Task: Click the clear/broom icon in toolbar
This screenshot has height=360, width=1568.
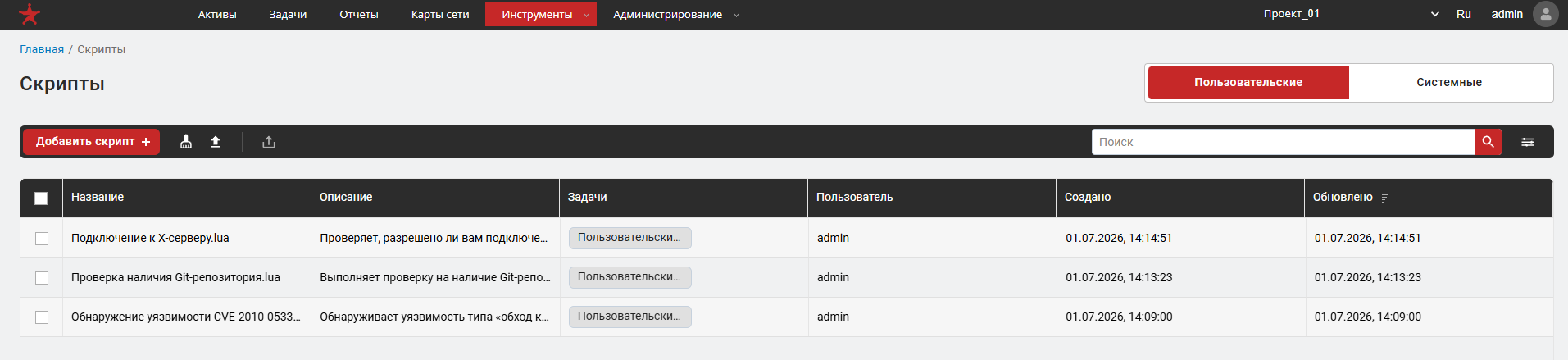Action: (186, 142)
